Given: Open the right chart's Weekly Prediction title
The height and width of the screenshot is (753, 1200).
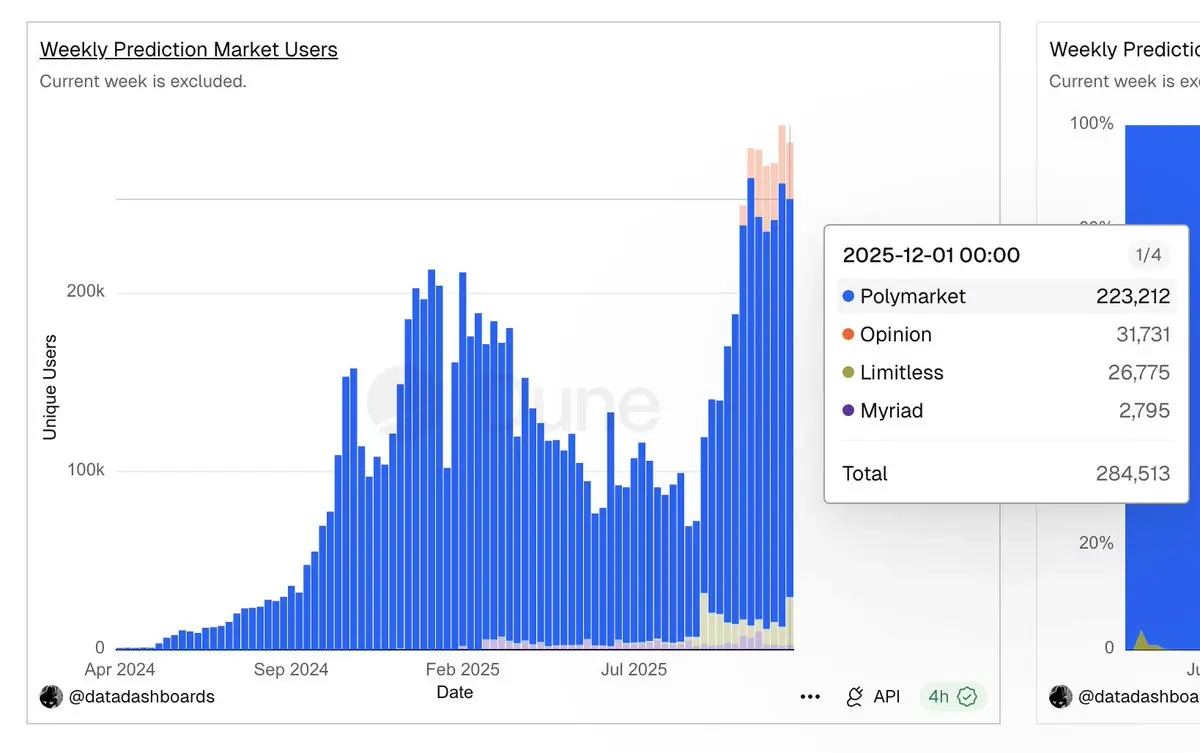Looking at the screenshot, I should click(1124, 49).
